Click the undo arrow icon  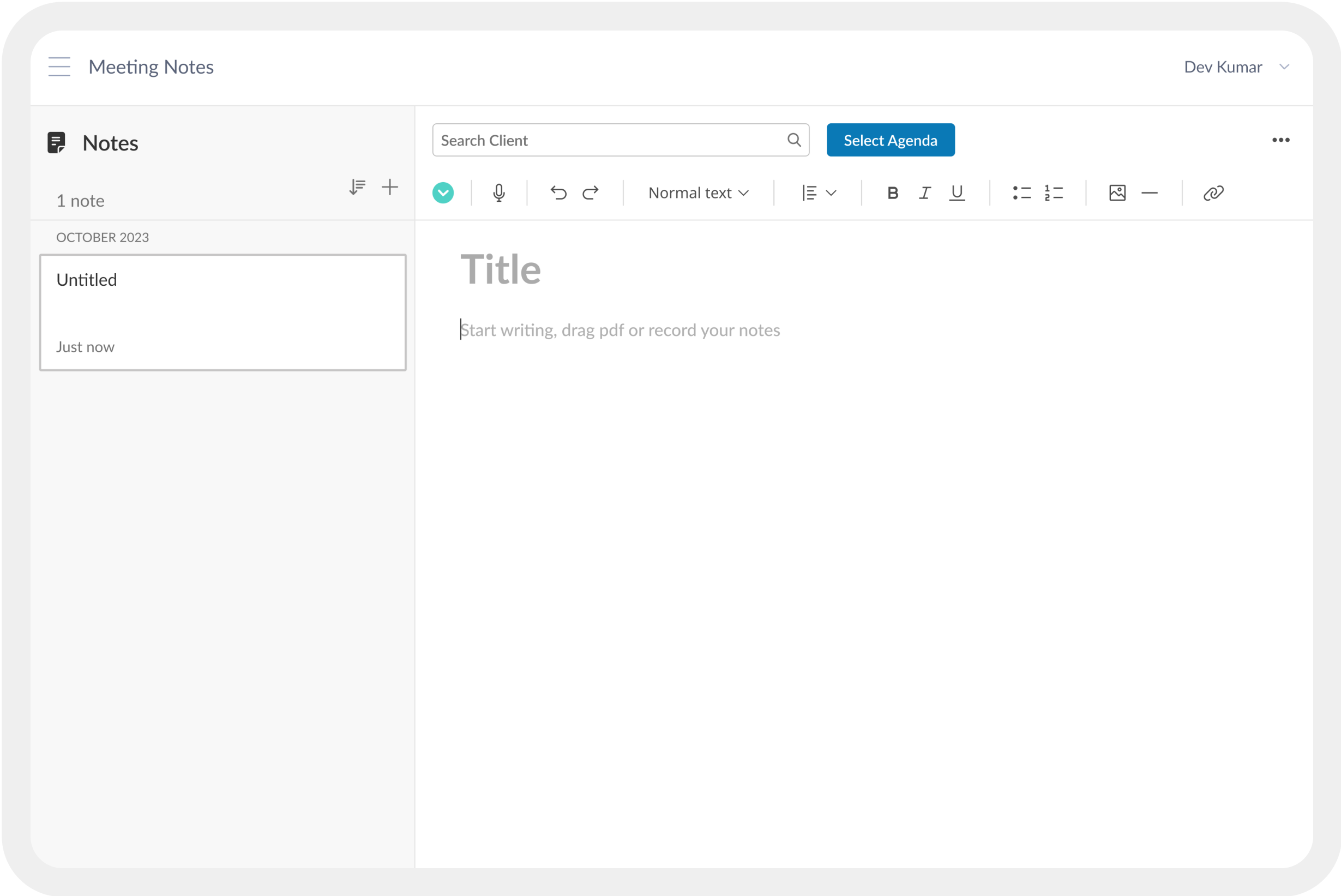point(558,193)
